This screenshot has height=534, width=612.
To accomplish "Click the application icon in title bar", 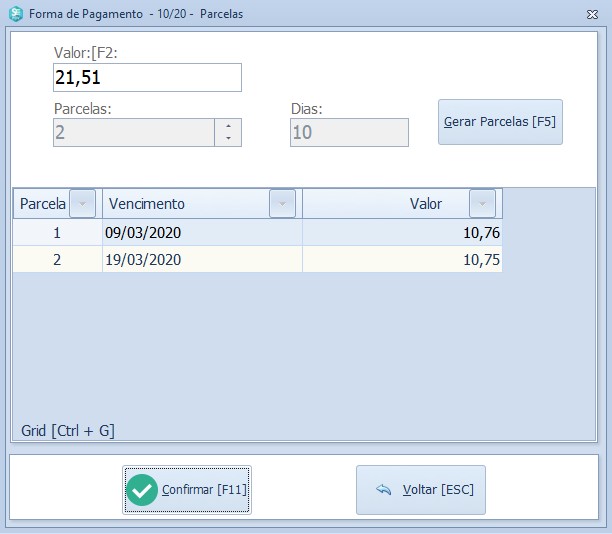I will pos(16,14).
